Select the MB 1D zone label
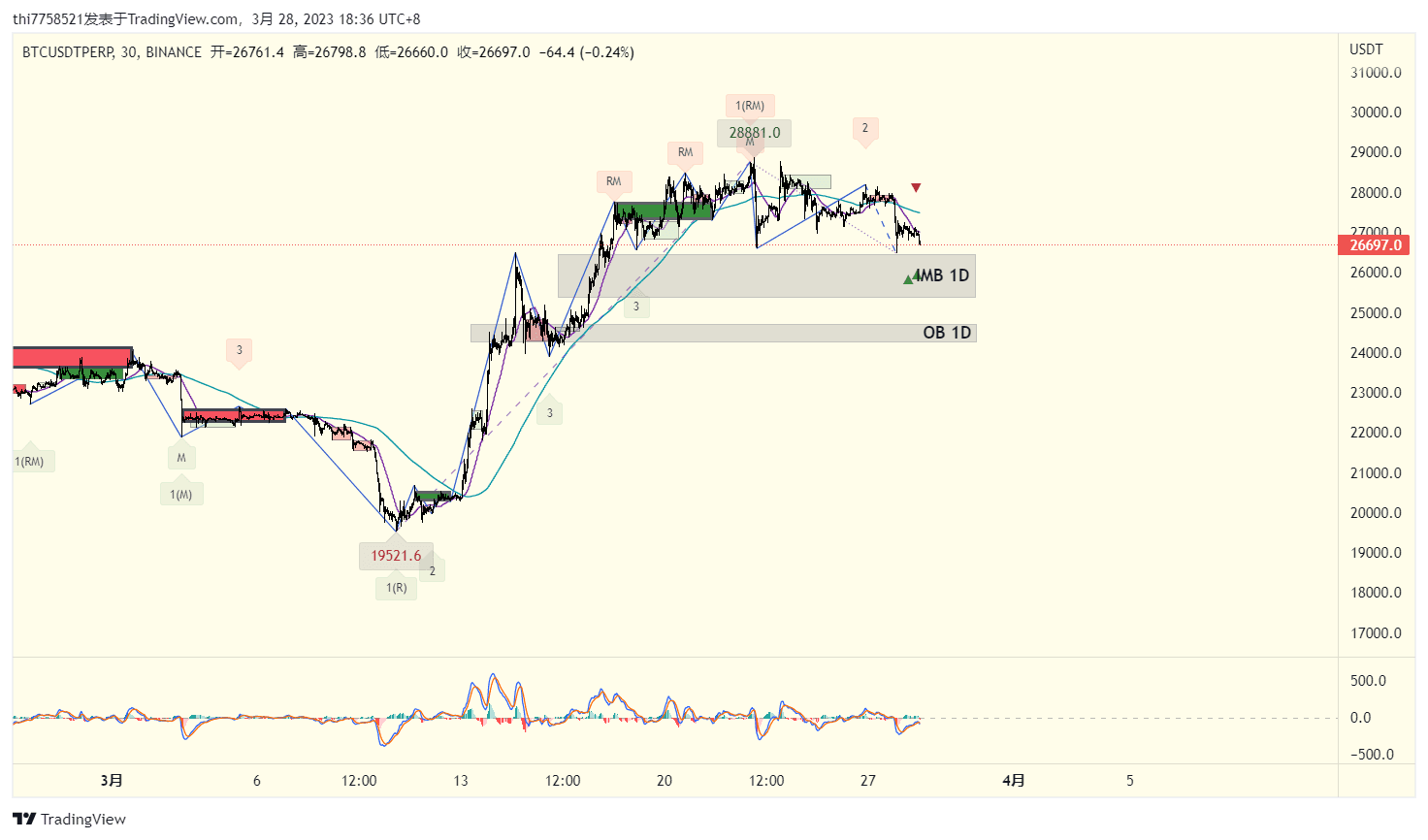This screenshot has width=1428, height=840. coord(944,275)
